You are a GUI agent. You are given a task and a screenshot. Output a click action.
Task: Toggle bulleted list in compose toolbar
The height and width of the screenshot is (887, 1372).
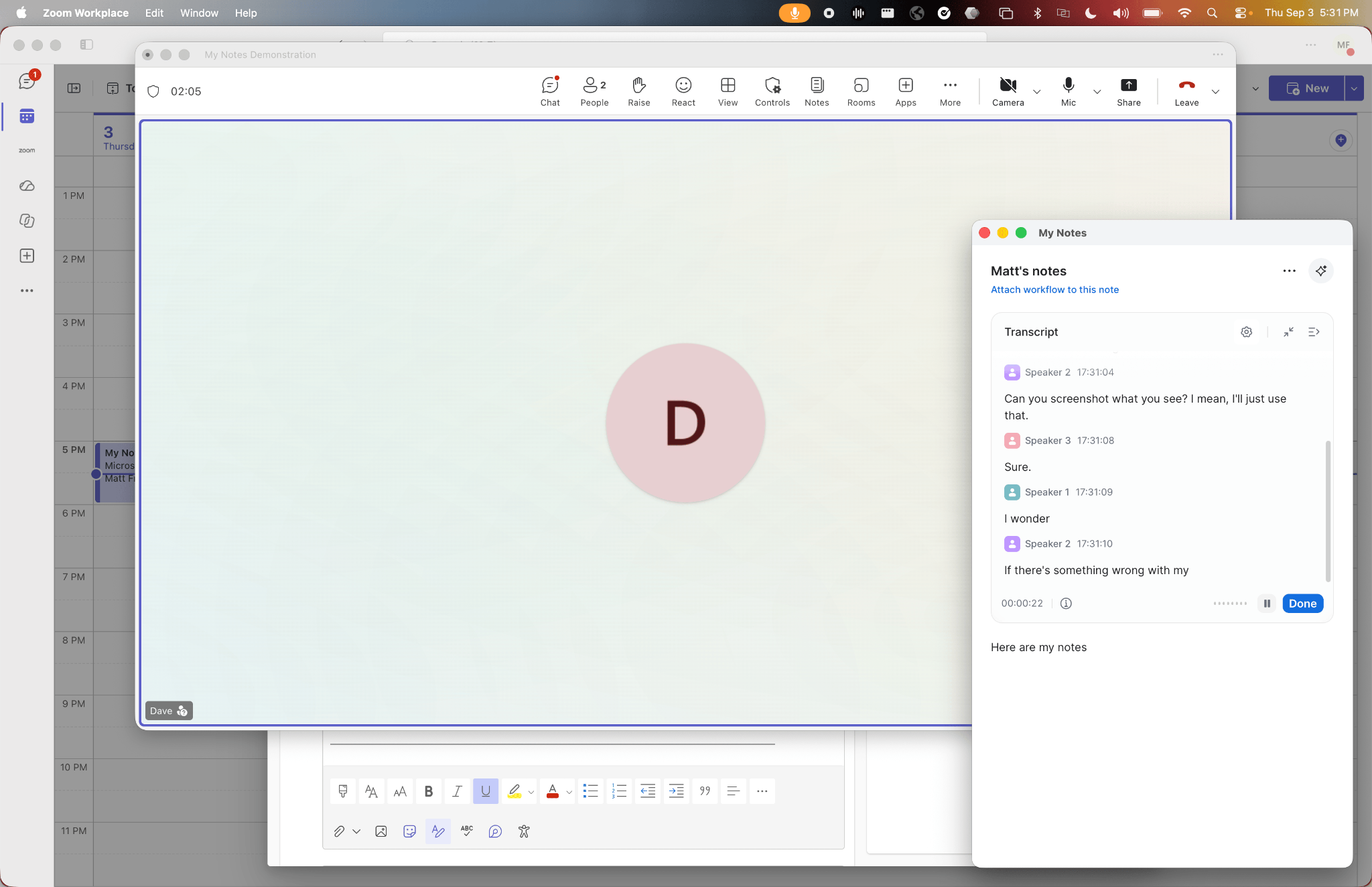[590, 791]
